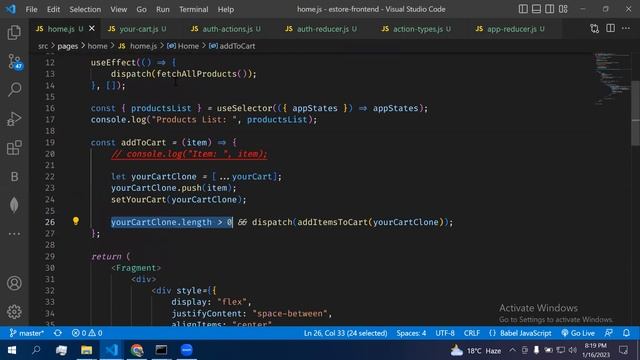
Task: Change Spaces: 4 indentation setting
Action: coord(411,333)
